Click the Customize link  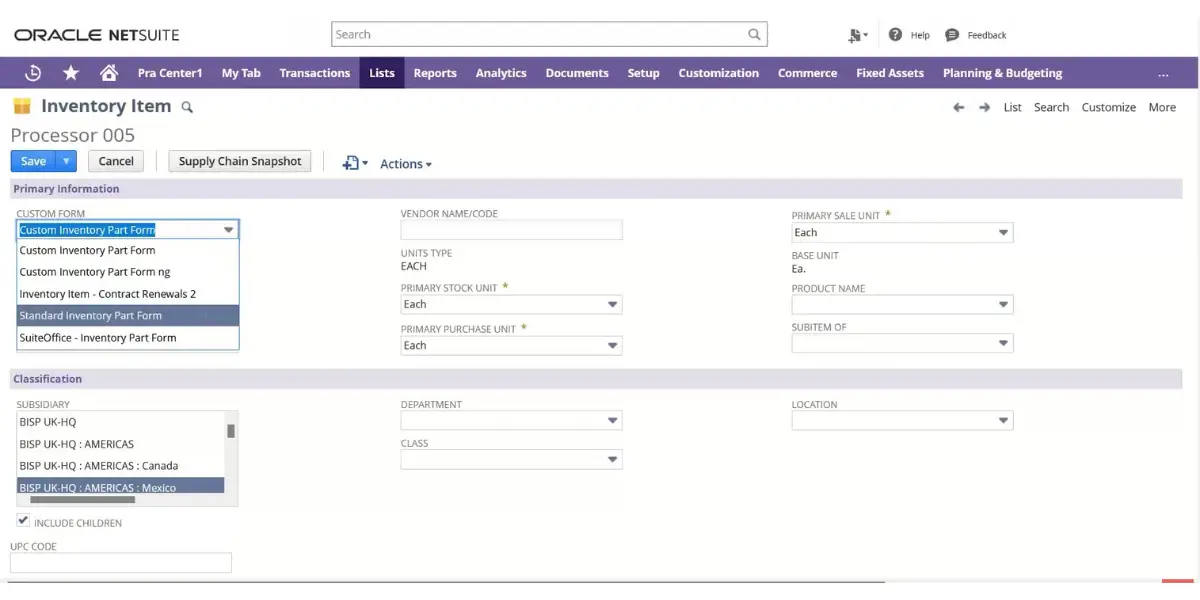(x=1108, y=107)
